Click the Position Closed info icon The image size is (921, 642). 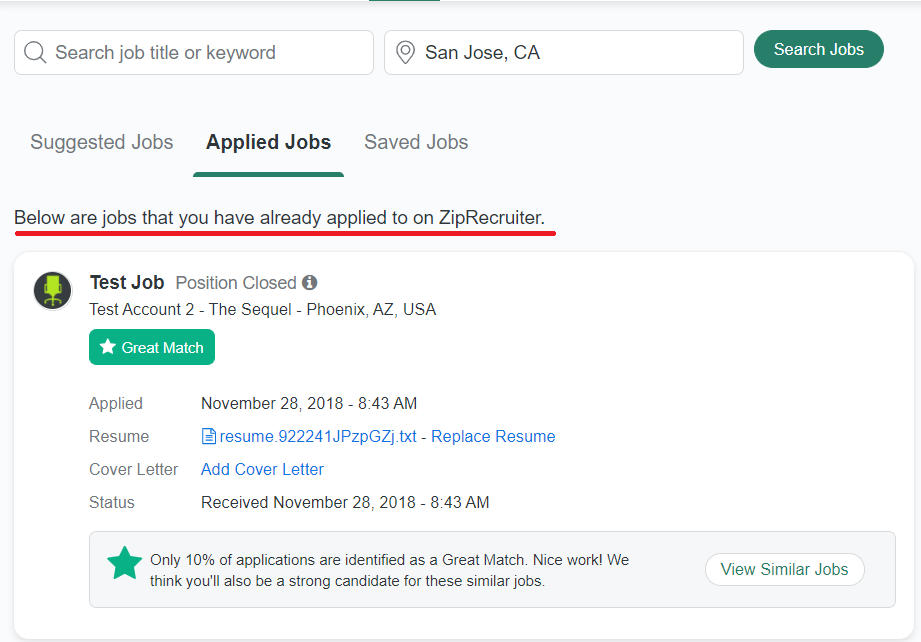(x=310, y=283)
